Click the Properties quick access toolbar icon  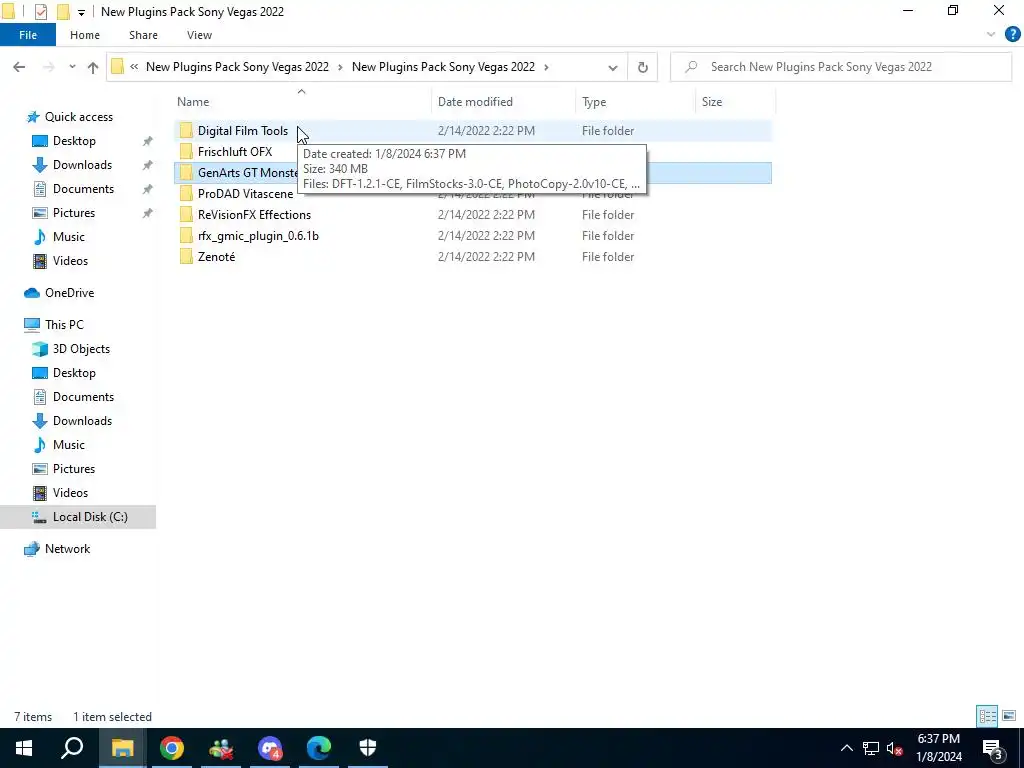[x=40, y=12]
